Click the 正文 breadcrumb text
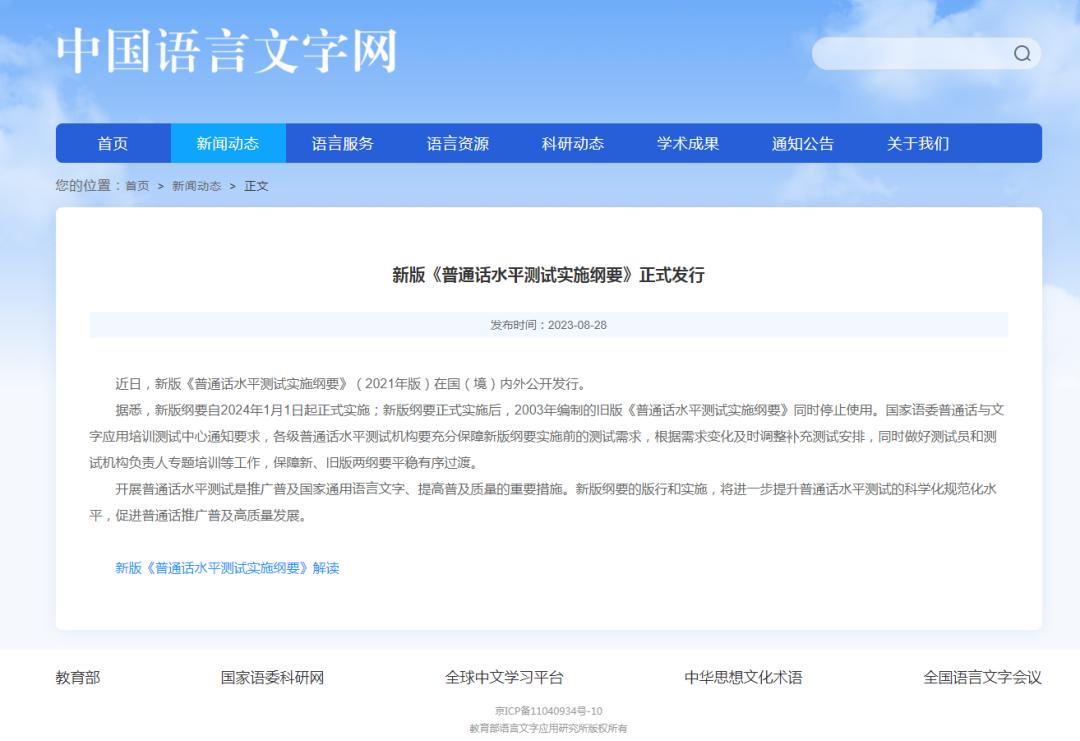This screenshot has width=1080, height=741. (256, 186)
